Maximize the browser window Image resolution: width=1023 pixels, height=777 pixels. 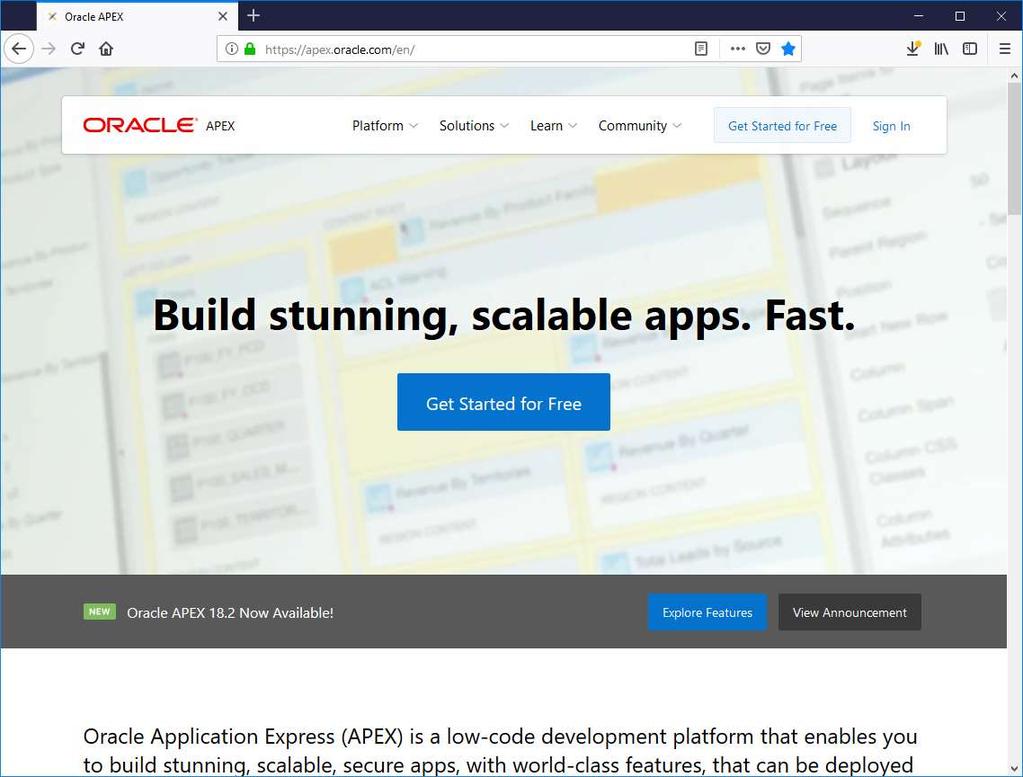[x=960, y=16]
